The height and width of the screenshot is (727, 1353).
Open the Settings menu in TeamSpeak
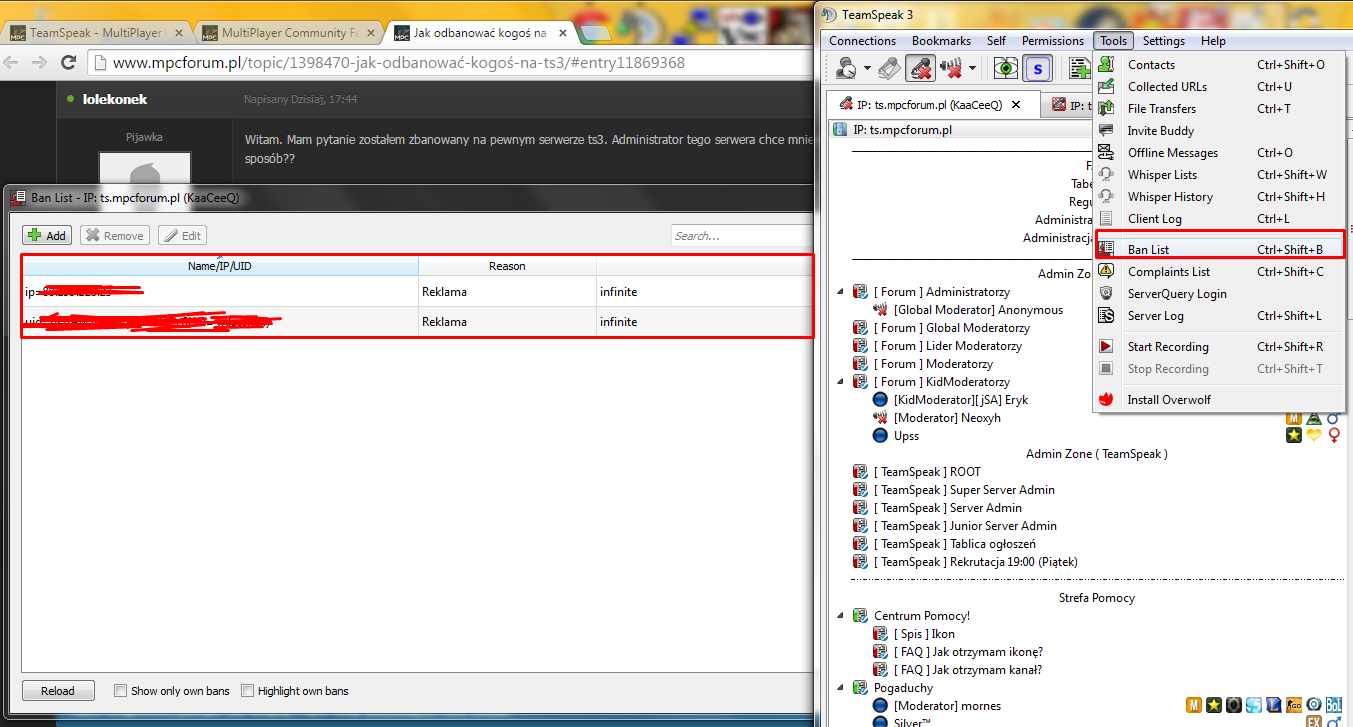coord(1163,41)
